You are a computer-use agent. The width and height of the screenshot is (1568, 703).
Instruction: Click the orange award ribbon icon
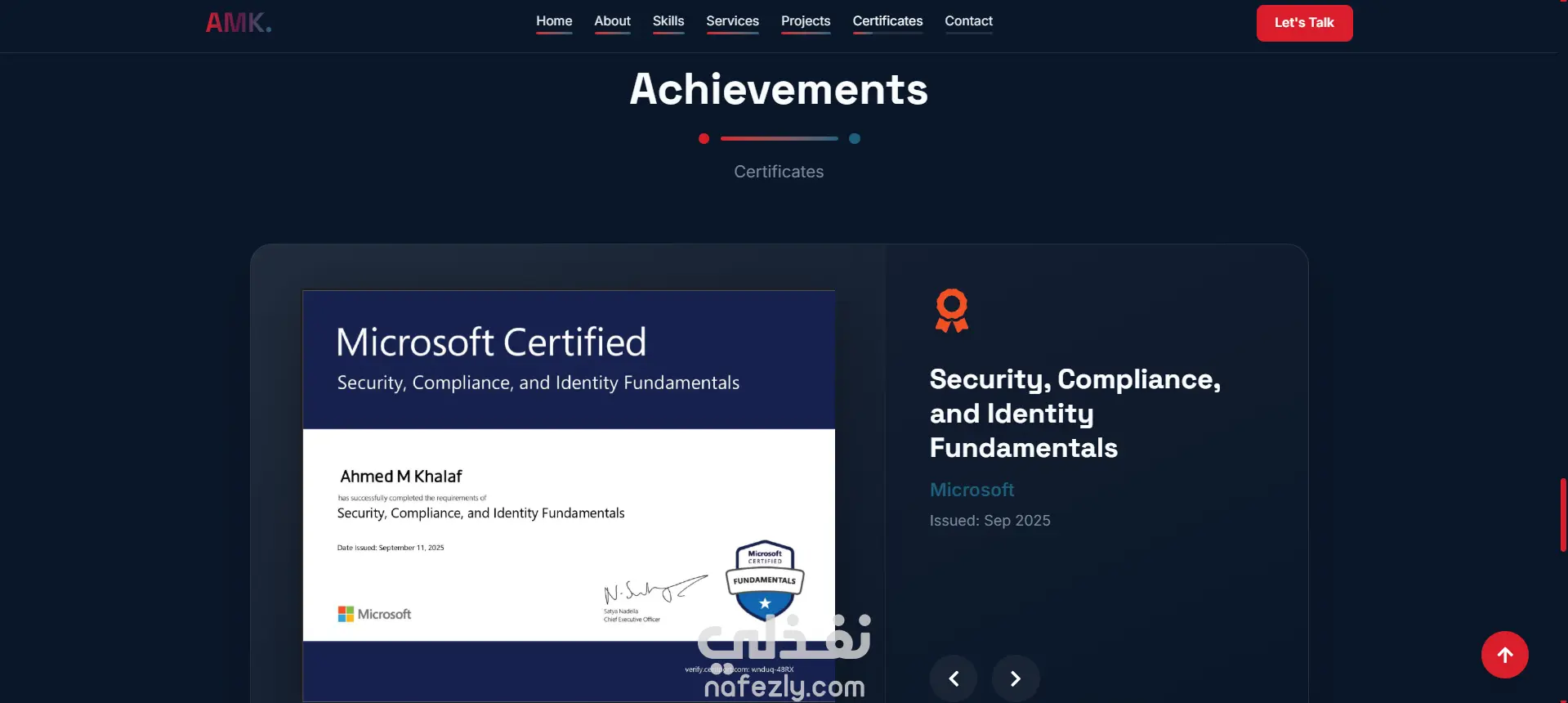click(952, 311)
